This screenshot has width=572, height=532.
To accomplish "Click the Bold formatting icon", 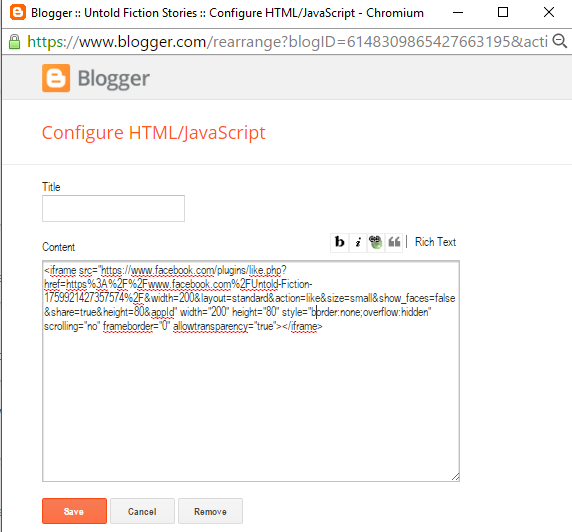I will tap(340, 242).
